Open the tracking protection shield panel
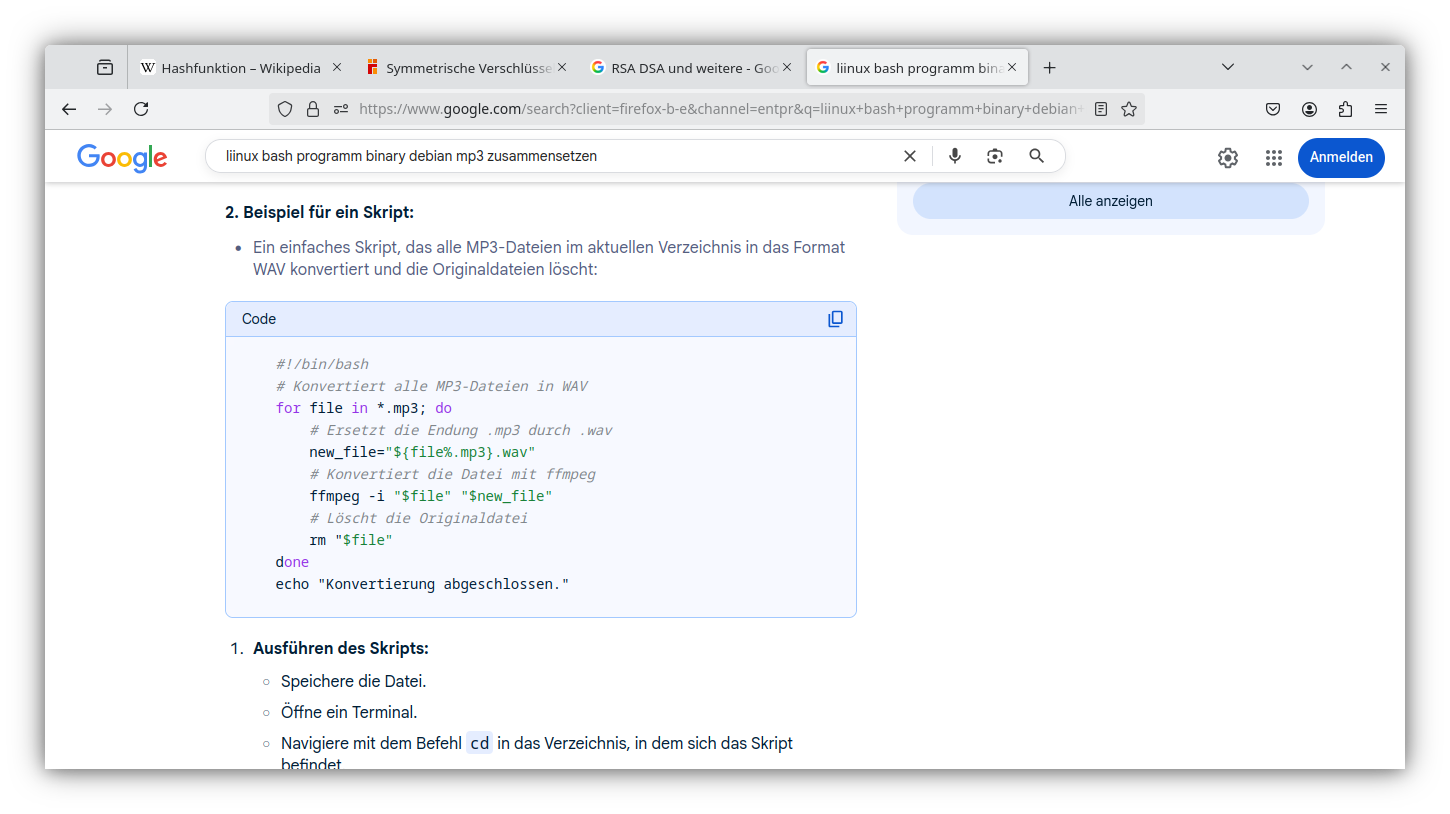This screenshot has height=814, width=1450. coord(285,109)
